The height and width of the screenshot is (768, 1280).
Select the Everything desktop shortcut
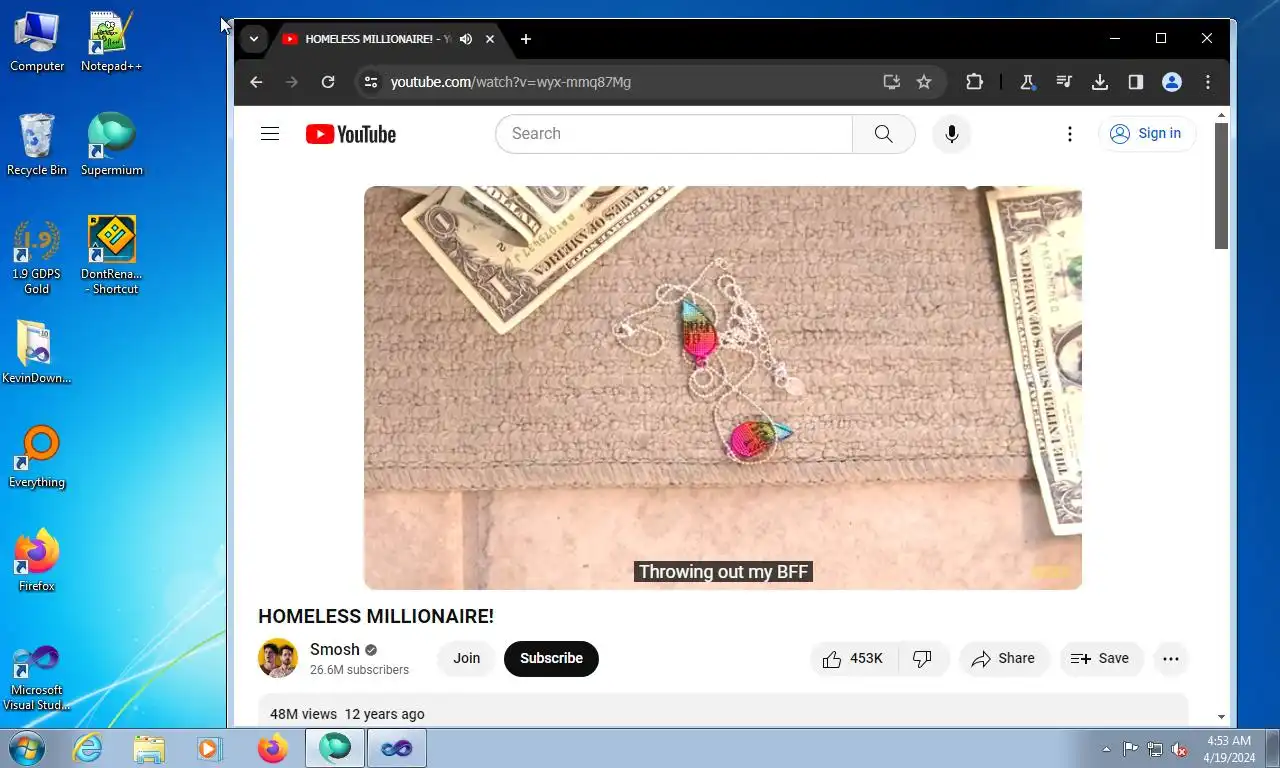tap(37, 458)
